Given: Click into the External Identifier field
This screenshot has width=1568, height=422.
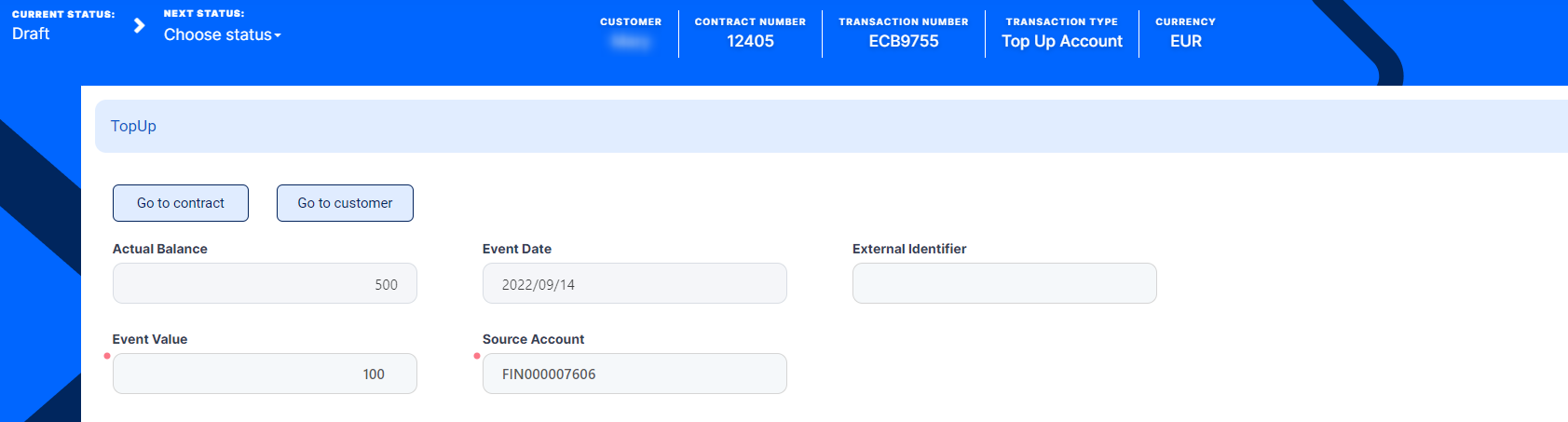Looking at the screenshot, I should click(x=1004, y=284).
